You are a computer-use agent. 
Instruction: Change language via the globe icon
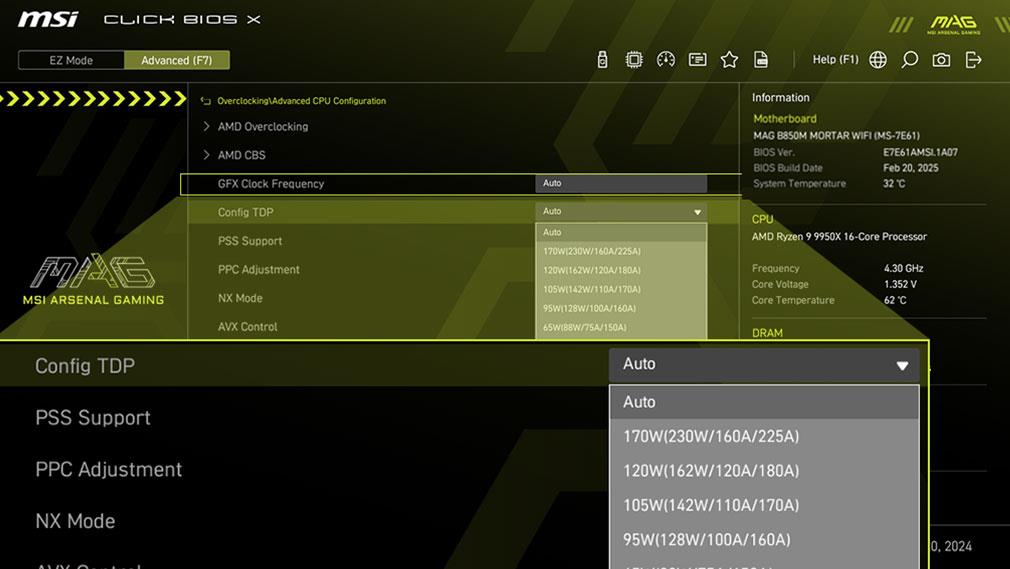tap(878, 60)
